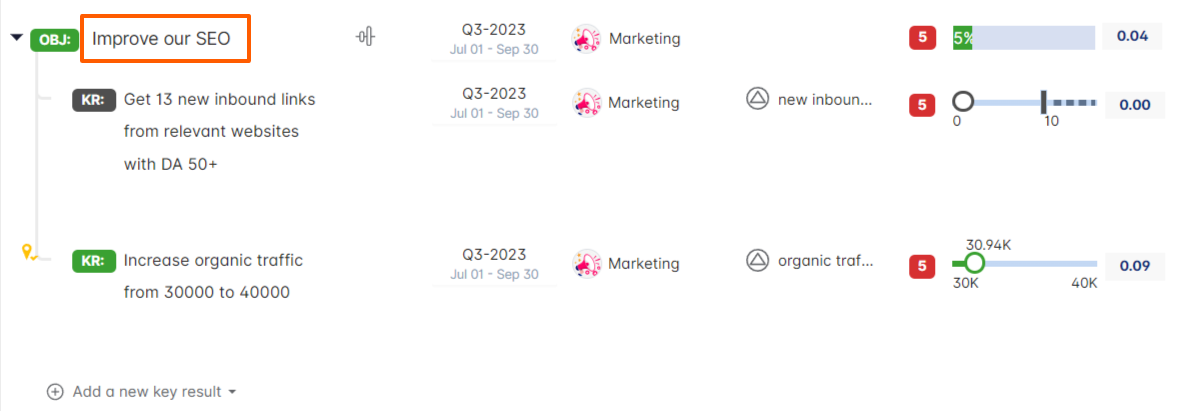Click the 0.04 score on the objective row
The image size is (1185, 411).
point(1132,37)
